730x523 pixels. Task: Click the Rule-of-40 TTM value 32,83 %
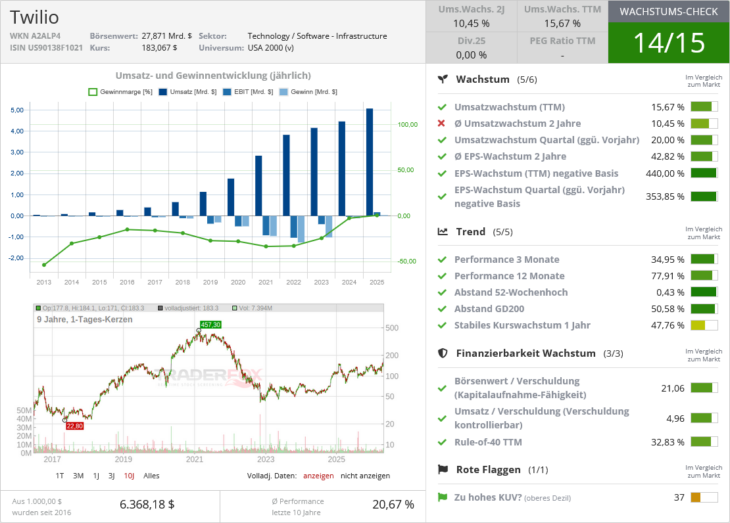coord(668,442)
